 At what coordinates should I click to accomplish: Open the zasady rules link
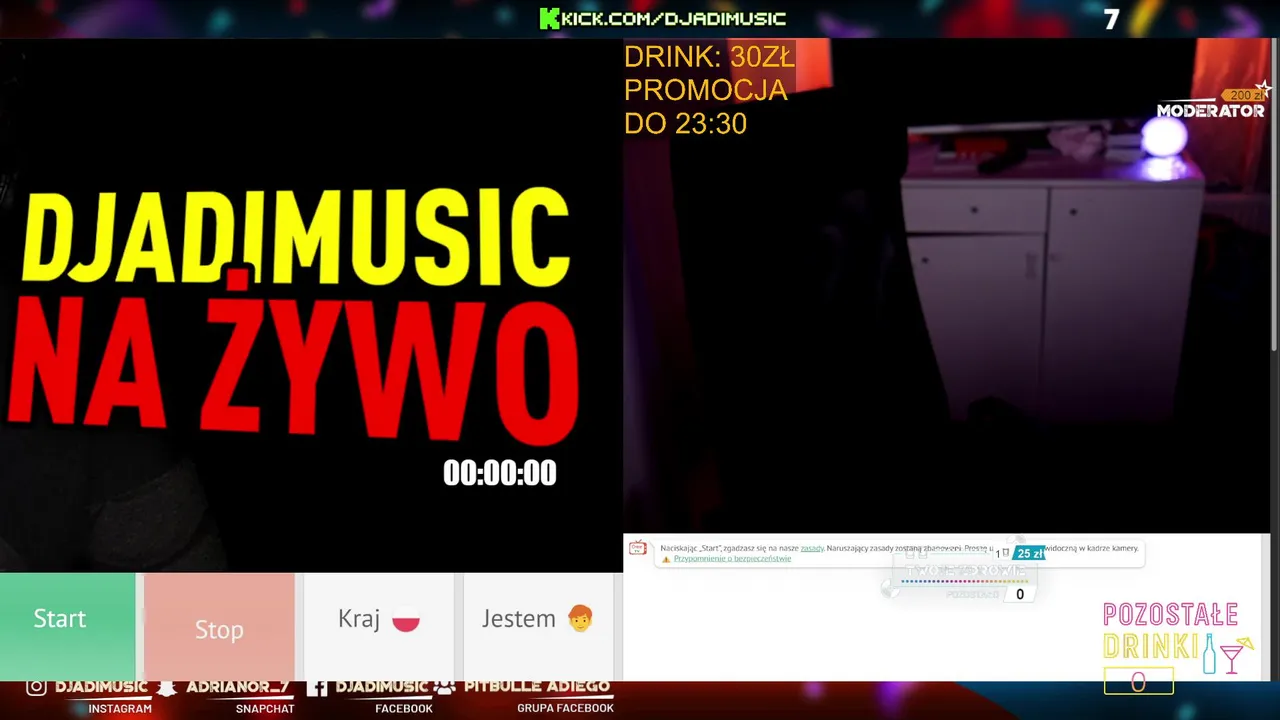[x=812, y=548]
